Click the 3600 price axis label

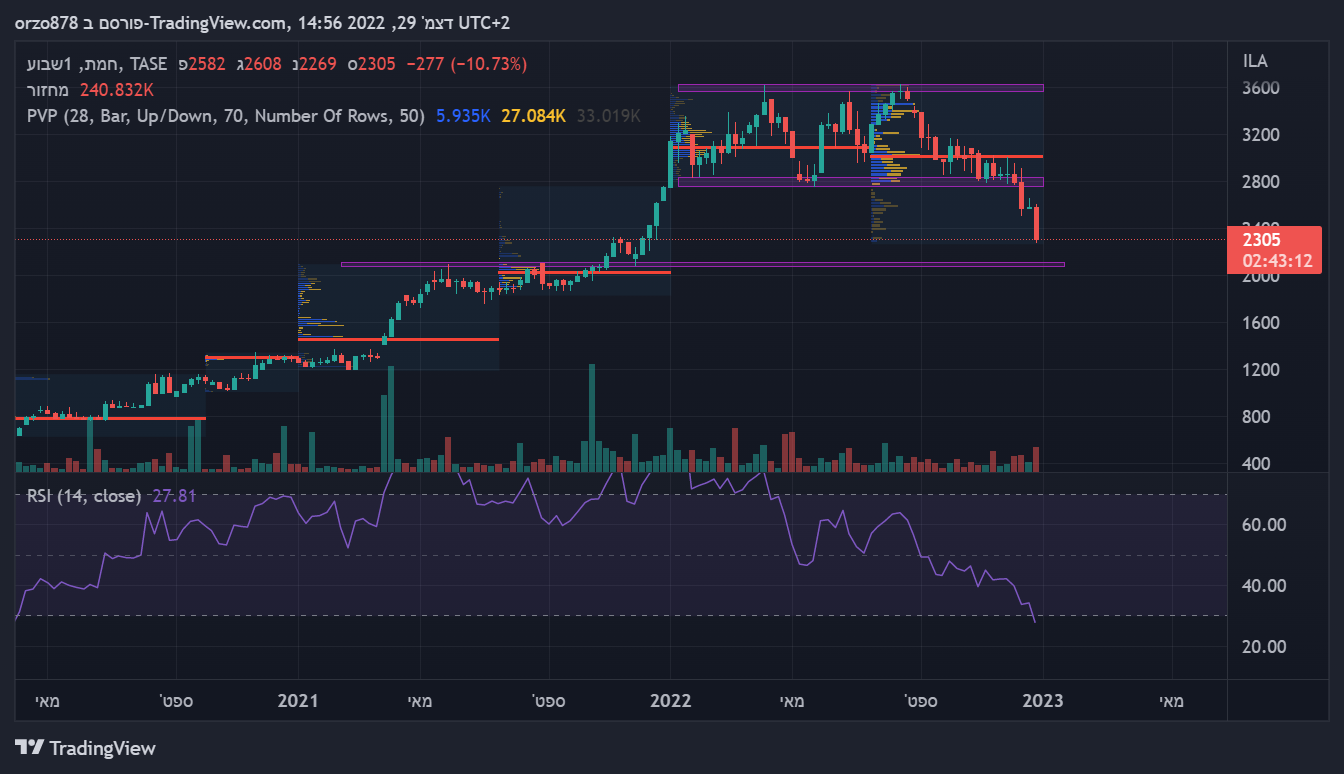[1259, 88]
